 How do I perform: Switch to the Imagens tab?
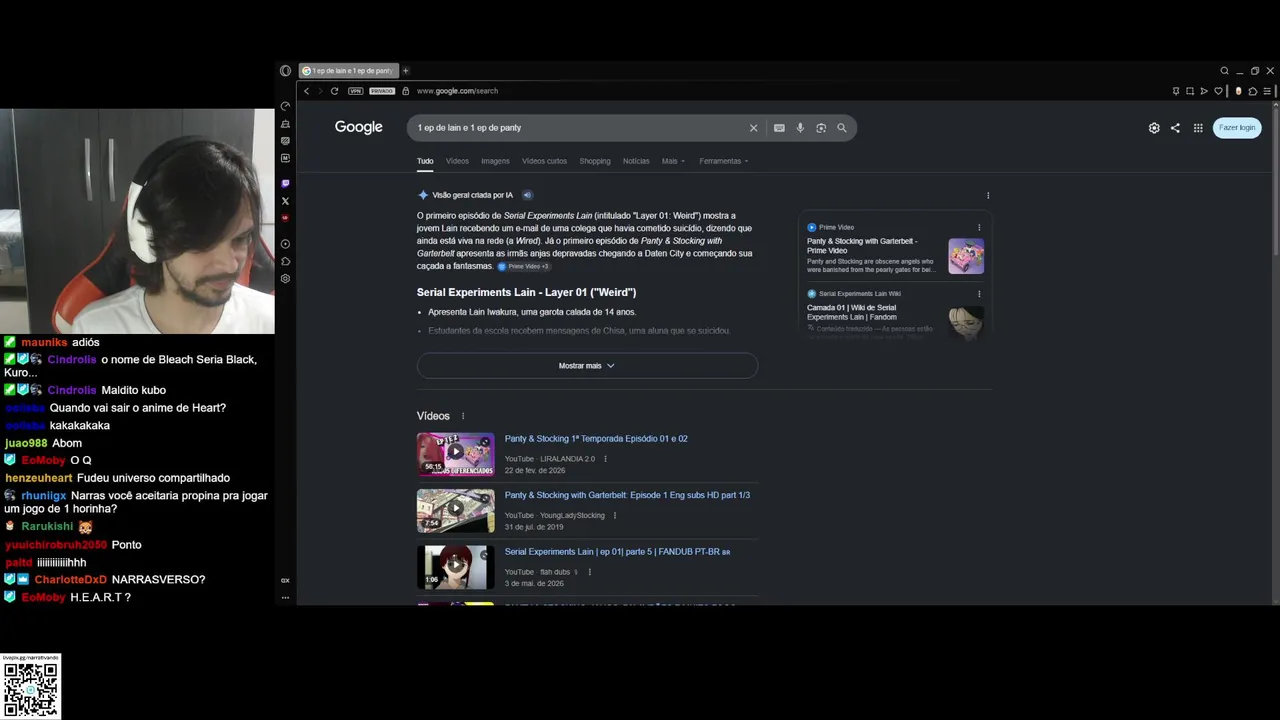(495, 161)
